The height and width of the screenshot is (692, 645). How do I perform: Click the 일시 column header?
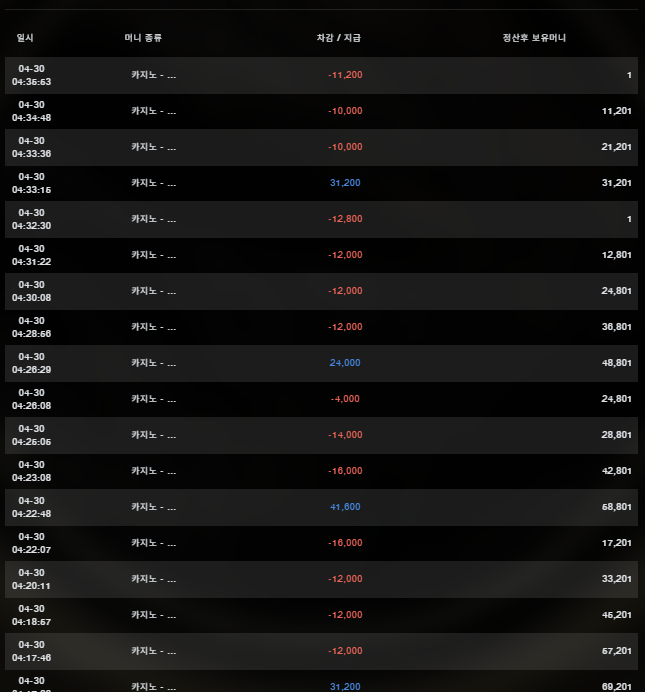pyautogui.click(x=25, y=38)
